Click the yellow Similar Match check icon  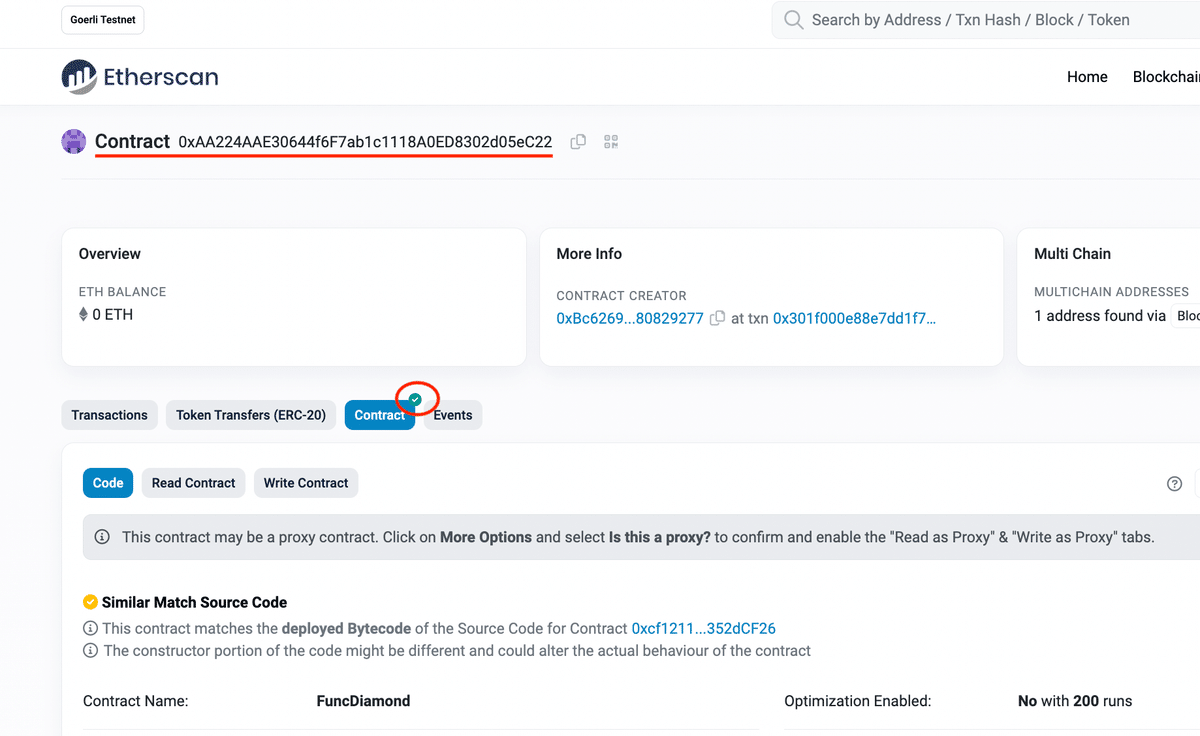tap(90, 602)
